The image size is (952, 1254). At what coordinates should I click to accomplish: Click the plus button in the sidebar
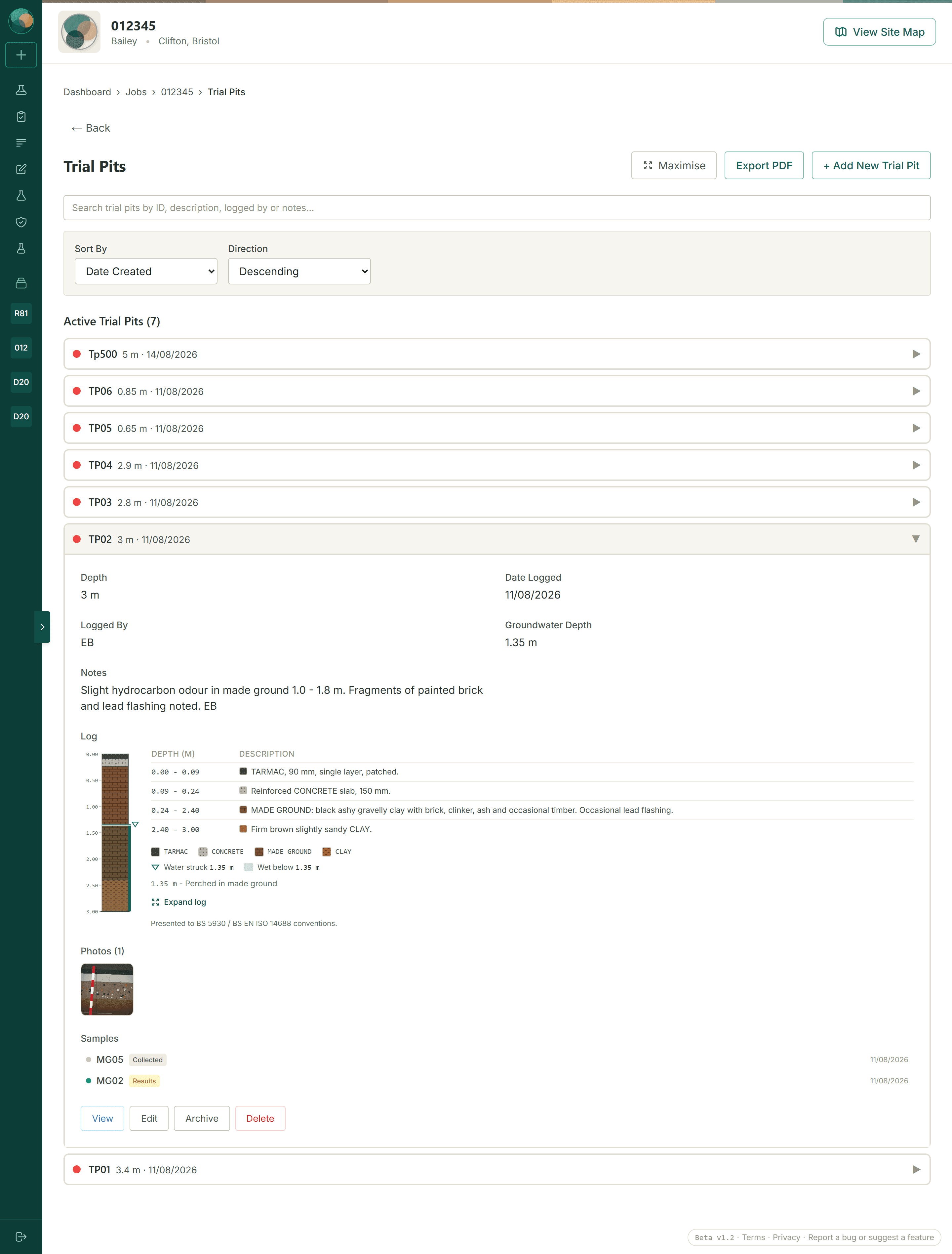tap(21, 55)
